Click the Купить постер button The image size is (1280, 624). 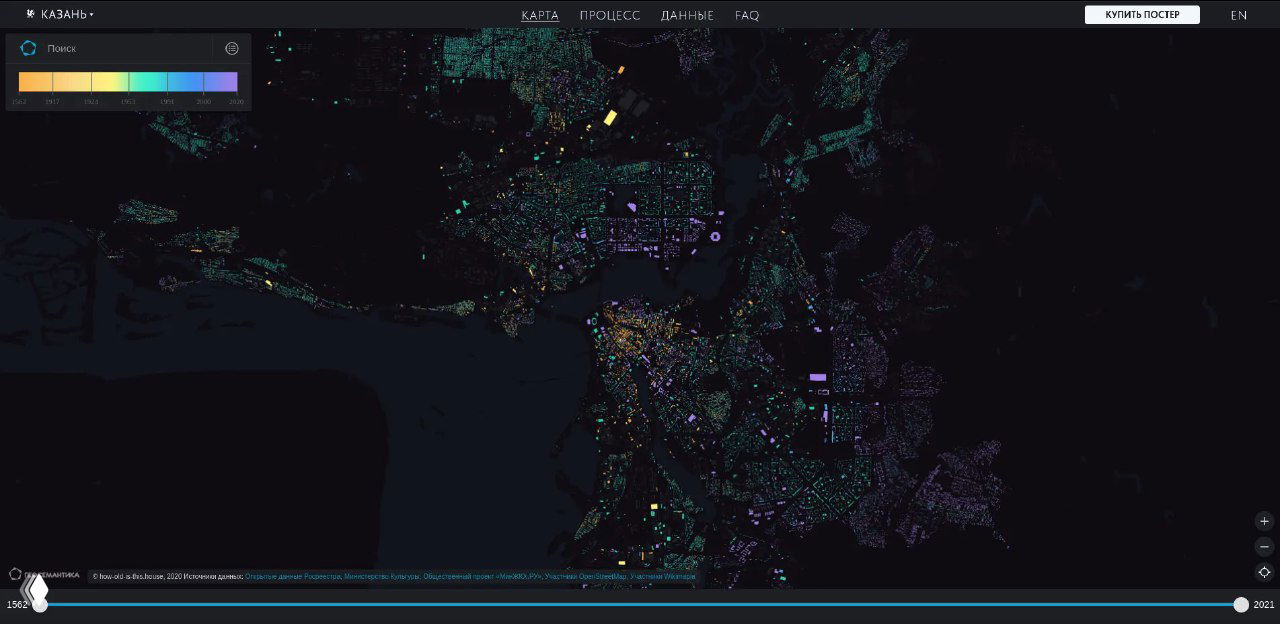[1142, 15]
